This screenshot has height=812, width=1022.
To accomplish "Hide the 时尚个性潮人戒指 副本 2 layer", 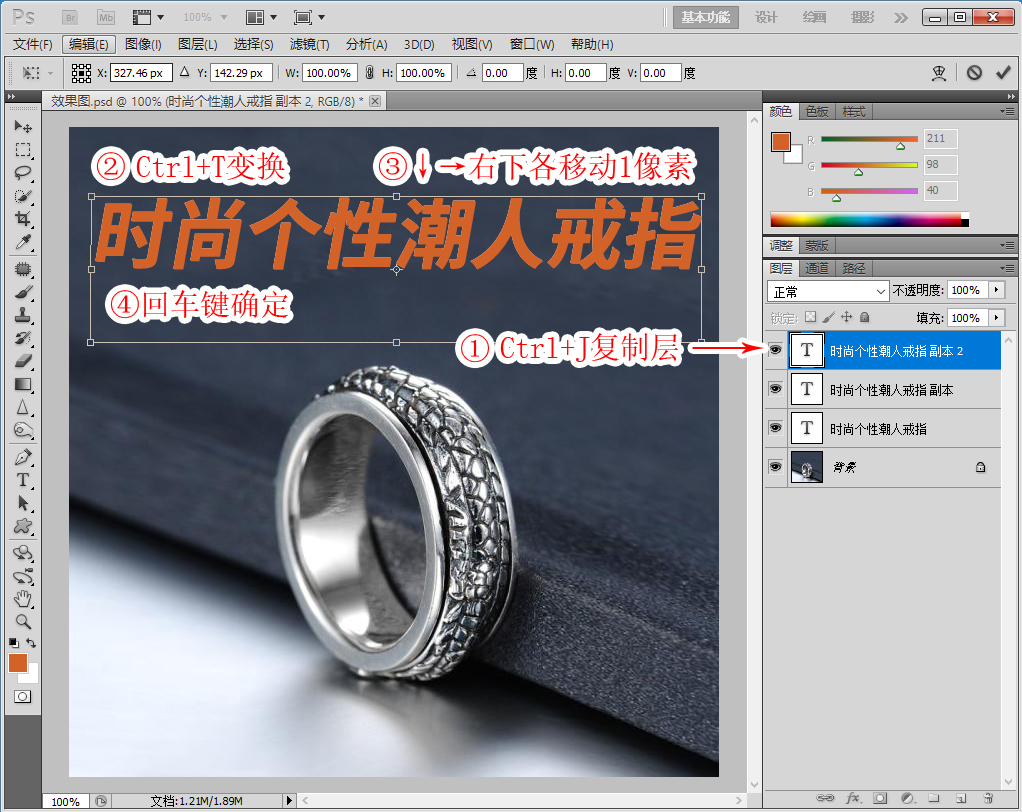I will (775, 351).
